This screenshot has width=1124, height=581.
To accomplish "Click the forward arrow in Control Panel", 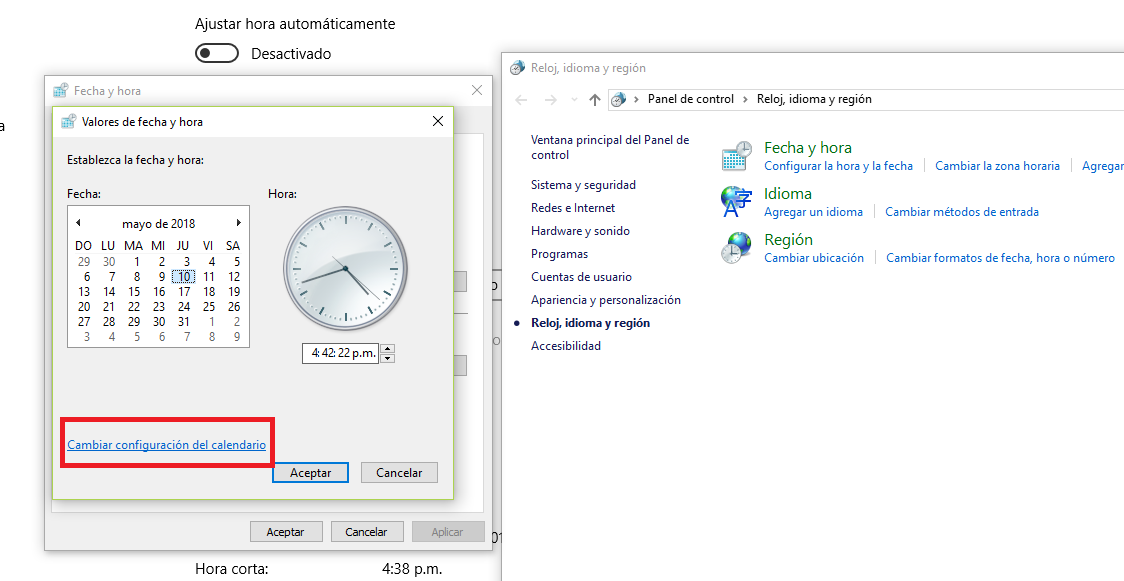I will point(550,100).
